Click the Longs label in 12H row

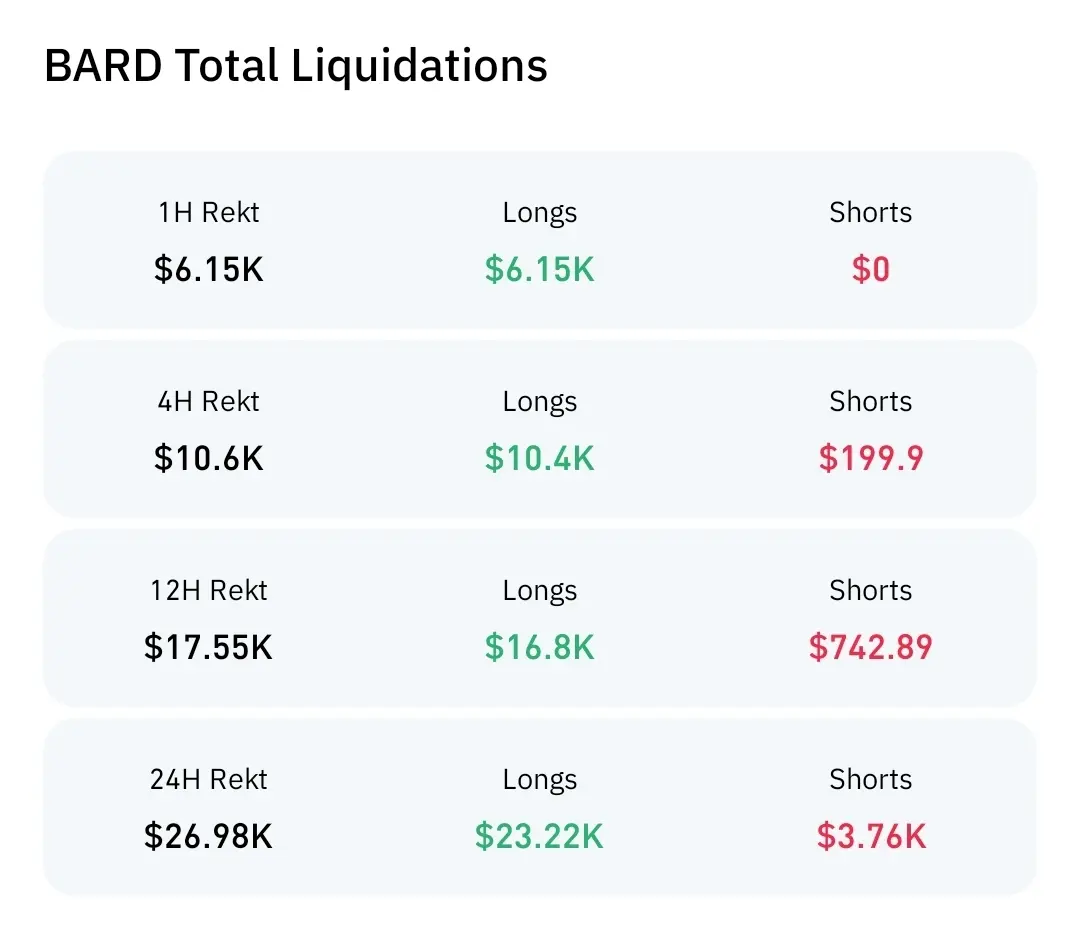pyautogui.click(x=539, y=591)
